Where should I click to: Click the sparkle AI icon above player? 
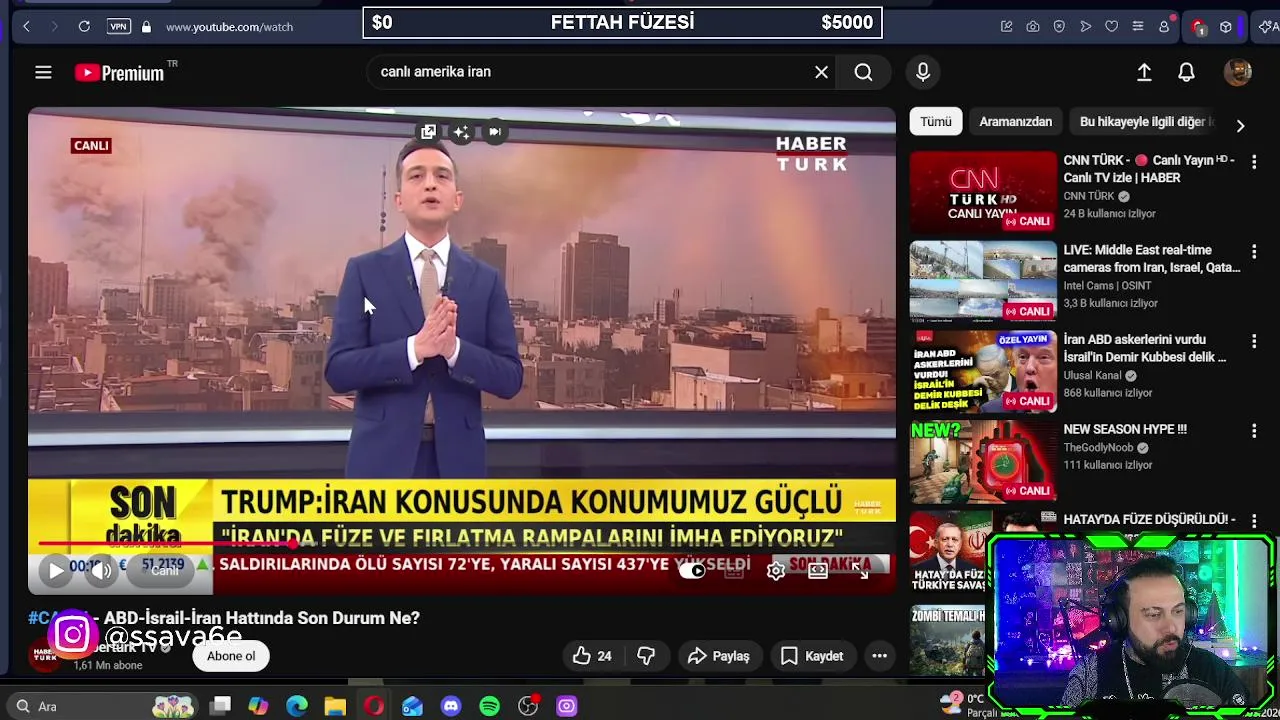[x=461, y=132]
